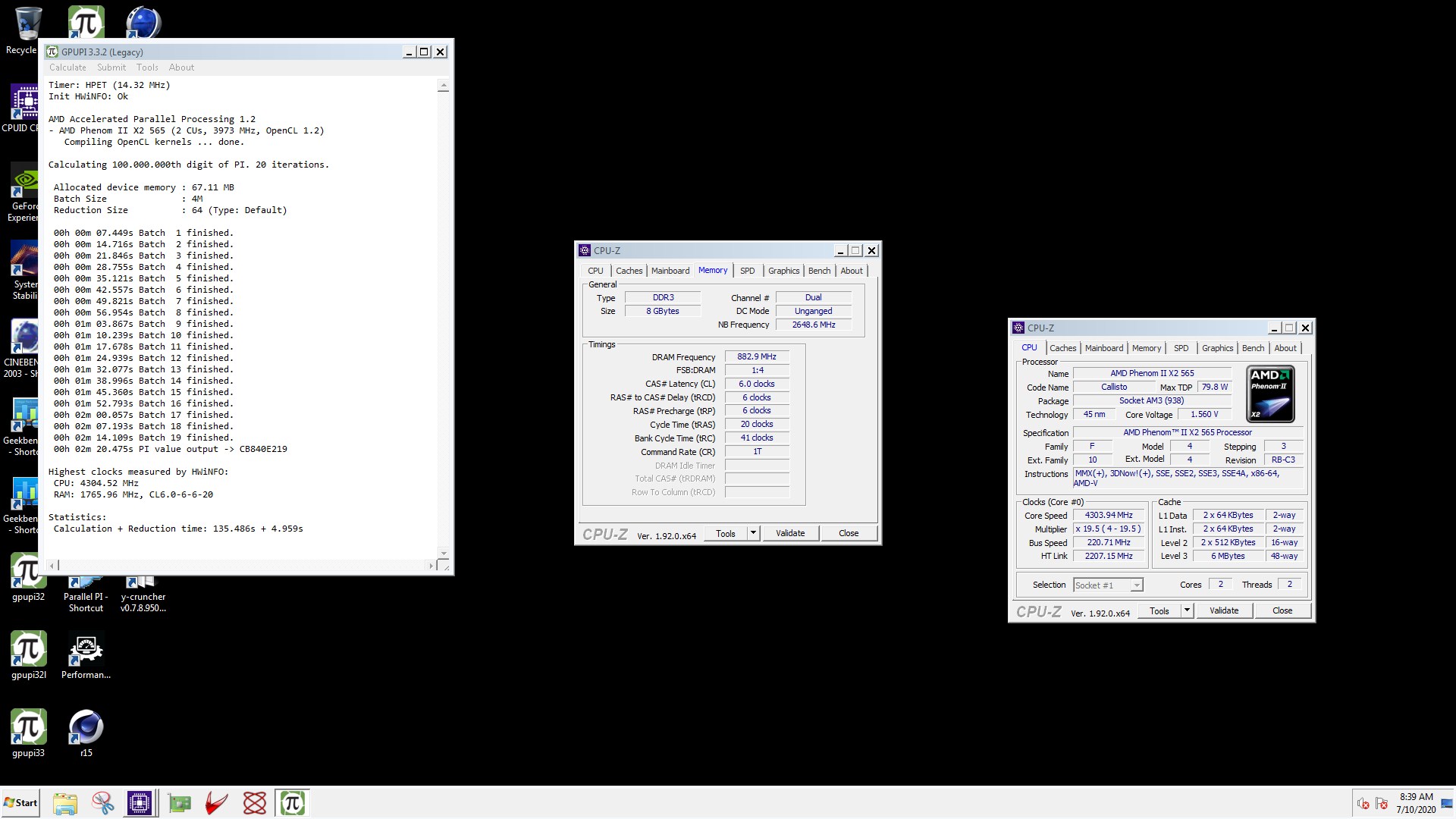Expand Tools dropdown arrow in processor CPU-Z window
This screenshot has width=1456, height=819.
1187,610
